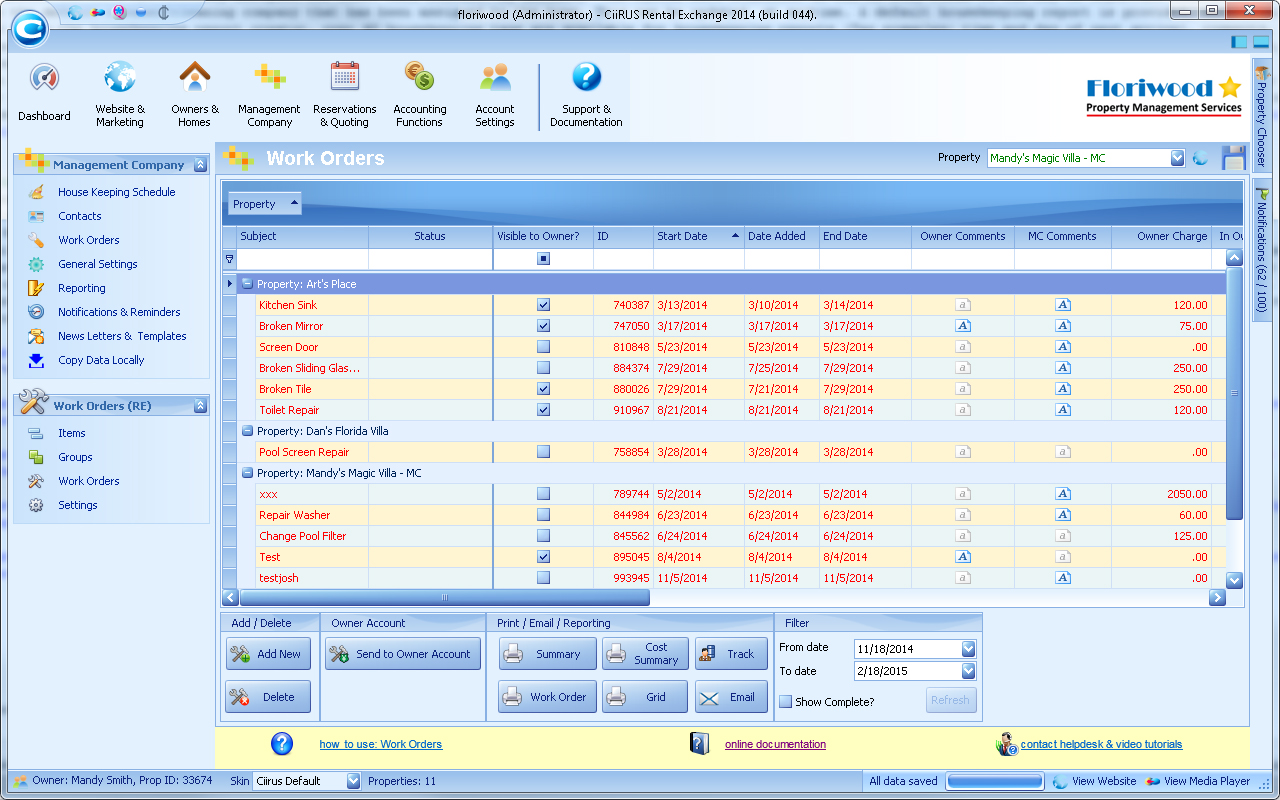Open Items under Work Orders (RE)
The height and width of the screenshot is (800, 1280).
(x=71, y=433)
